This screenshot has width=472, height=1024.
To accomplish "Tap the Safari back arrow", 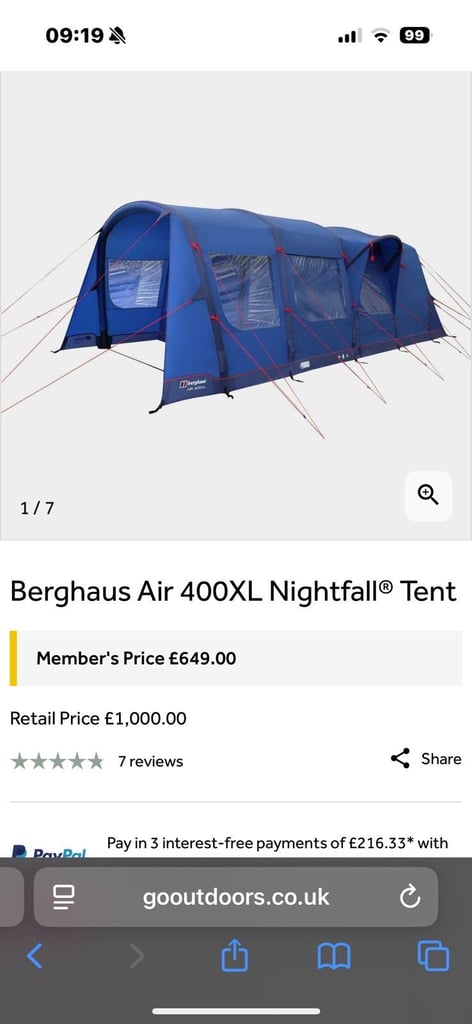I will pyautogui.click(x=34, y=956).
